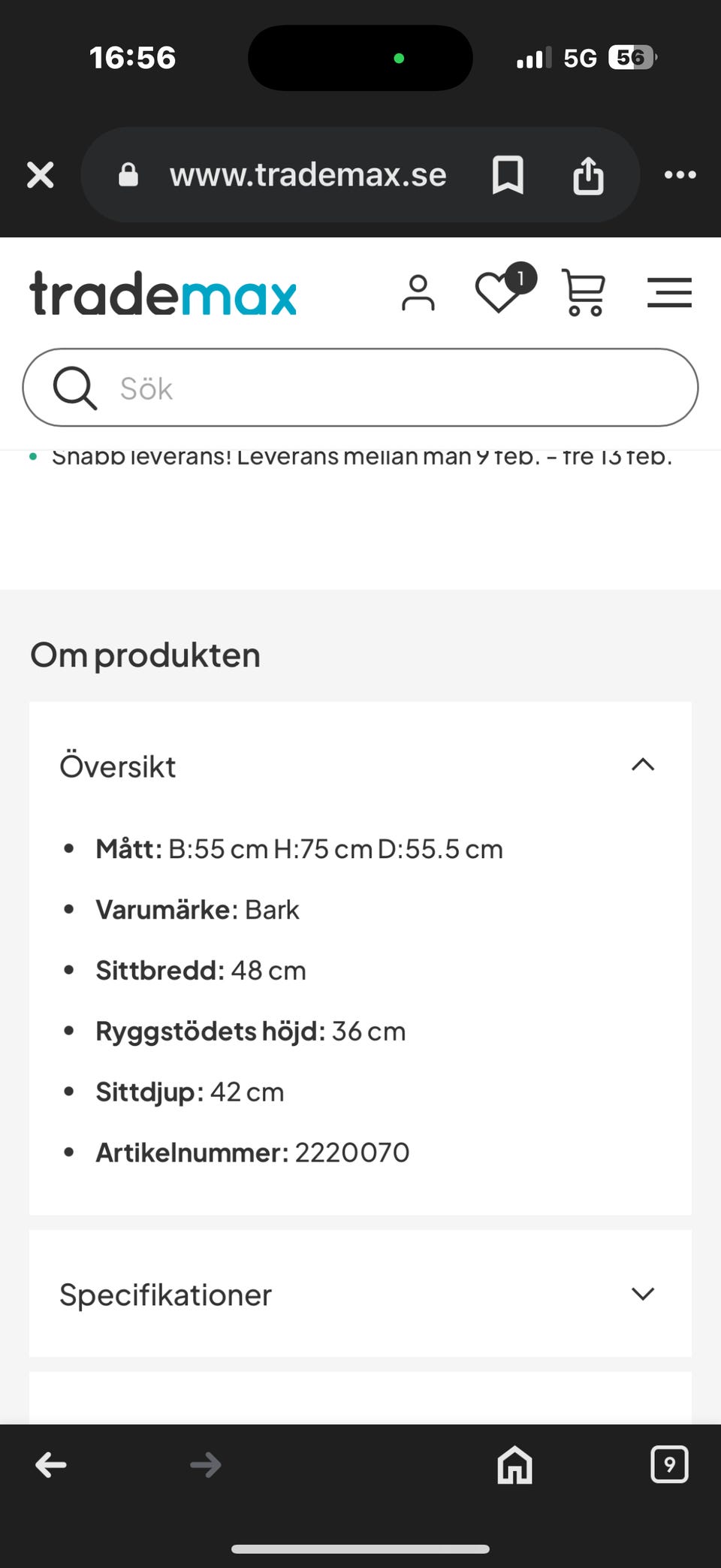Focus the Sök search field
The height and width of the screenshot is (1568, 721).
click(391, 388)
